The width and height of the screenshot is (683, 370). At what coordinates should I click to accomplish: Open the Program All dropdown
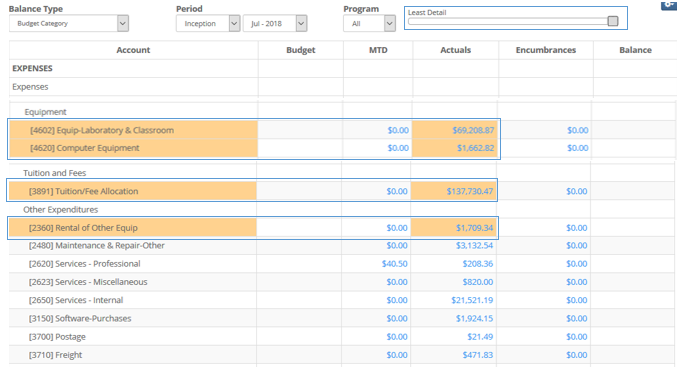(x=369, y=24)
